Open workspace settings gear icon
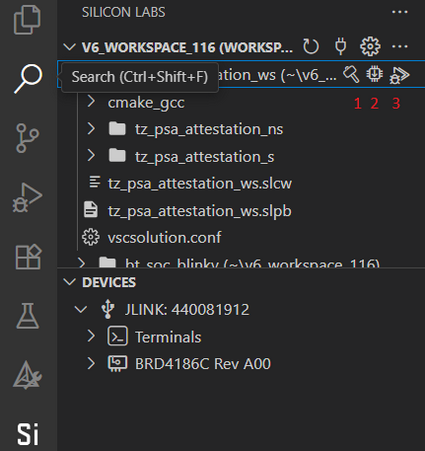The width and height of the screenshot is (425, 451). tap(370, 46)
